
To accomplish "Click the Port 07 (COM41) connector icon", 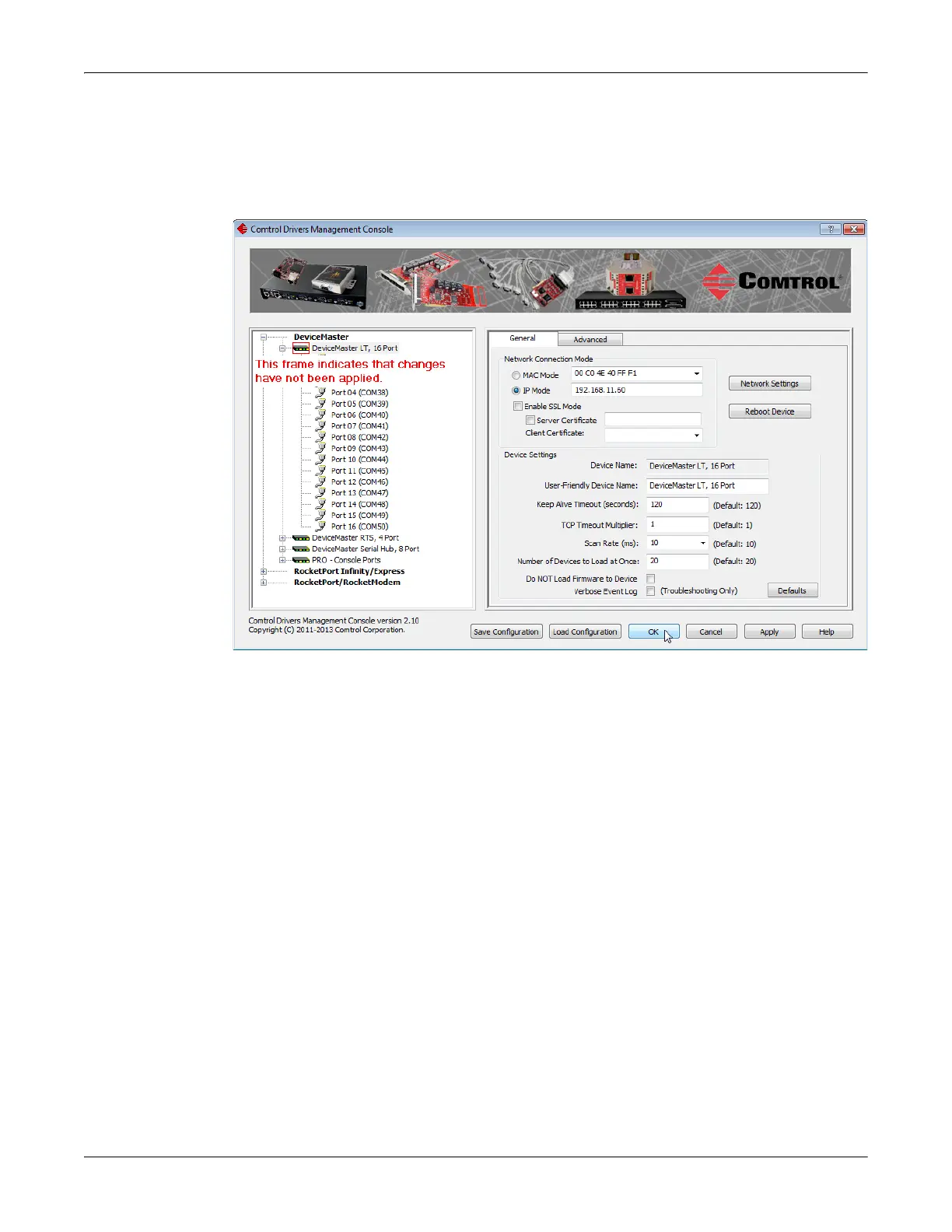I will pos(320,426).
